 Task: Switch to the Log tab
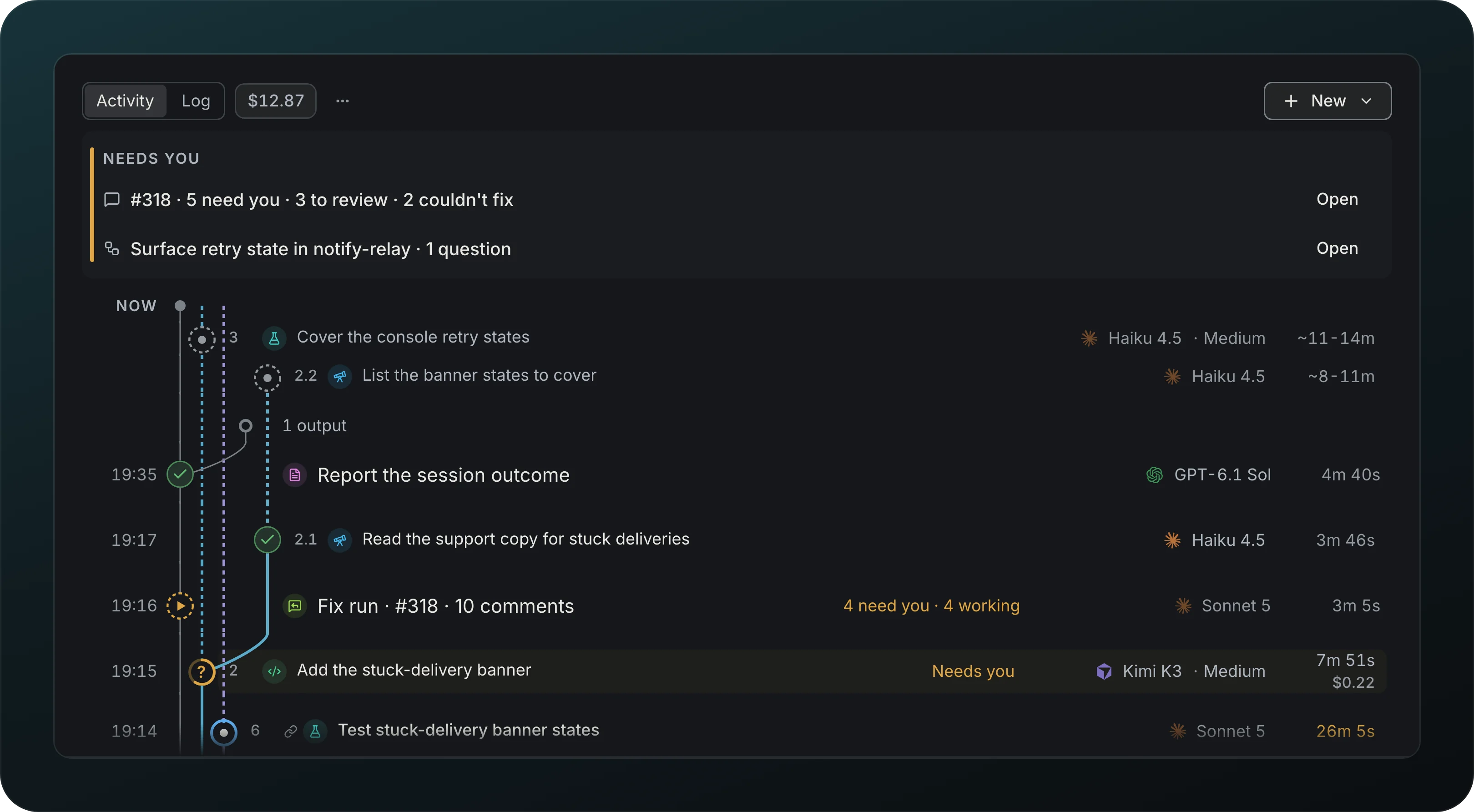[x=196, y=101]
